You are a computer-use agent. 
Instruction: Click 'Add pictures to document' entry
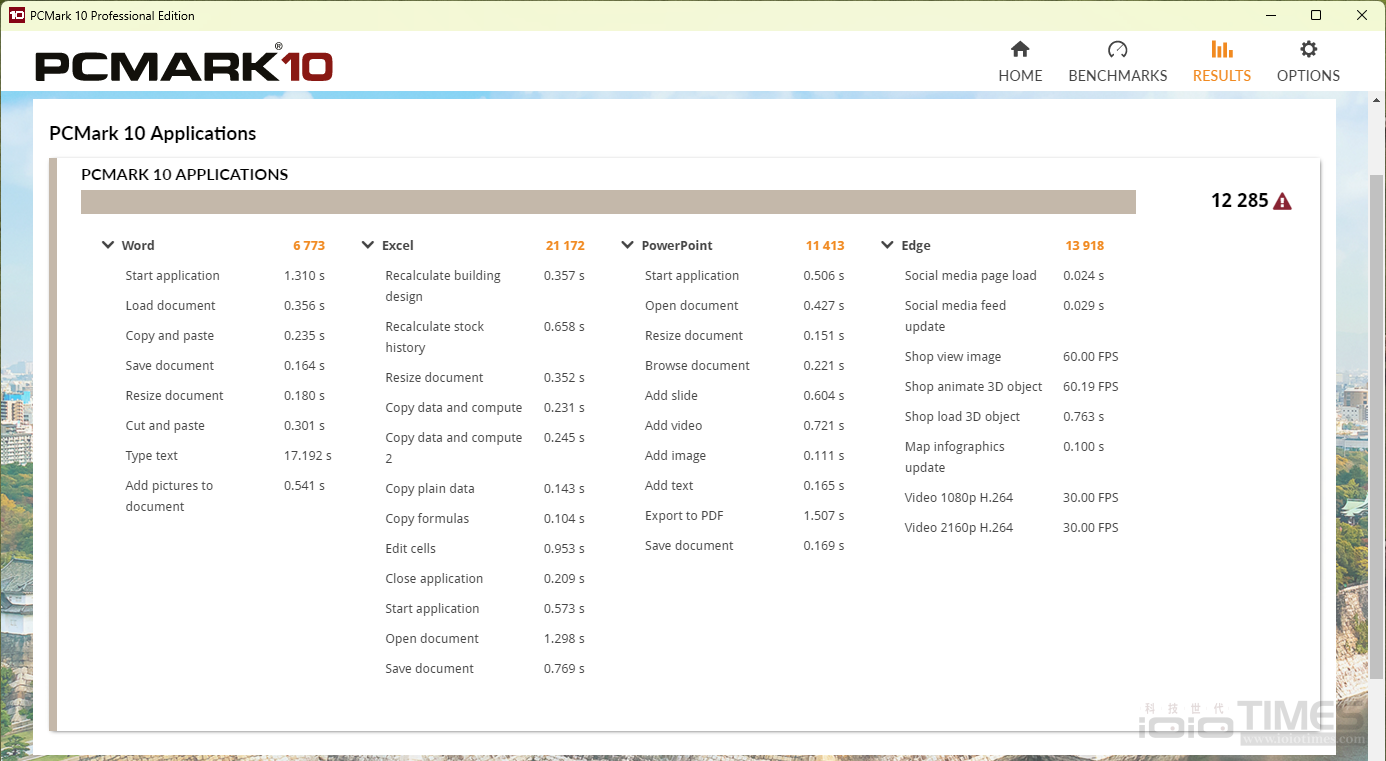169,496
